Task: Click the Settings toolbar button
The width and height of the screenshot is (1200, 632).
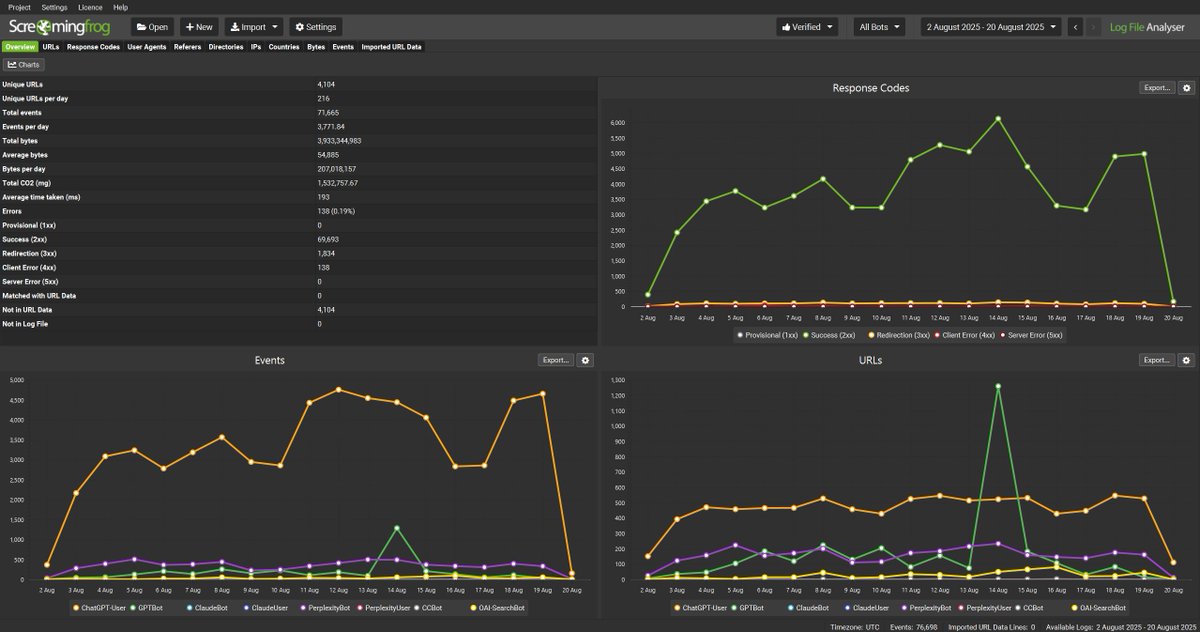Action: click(x=315, y=27)
